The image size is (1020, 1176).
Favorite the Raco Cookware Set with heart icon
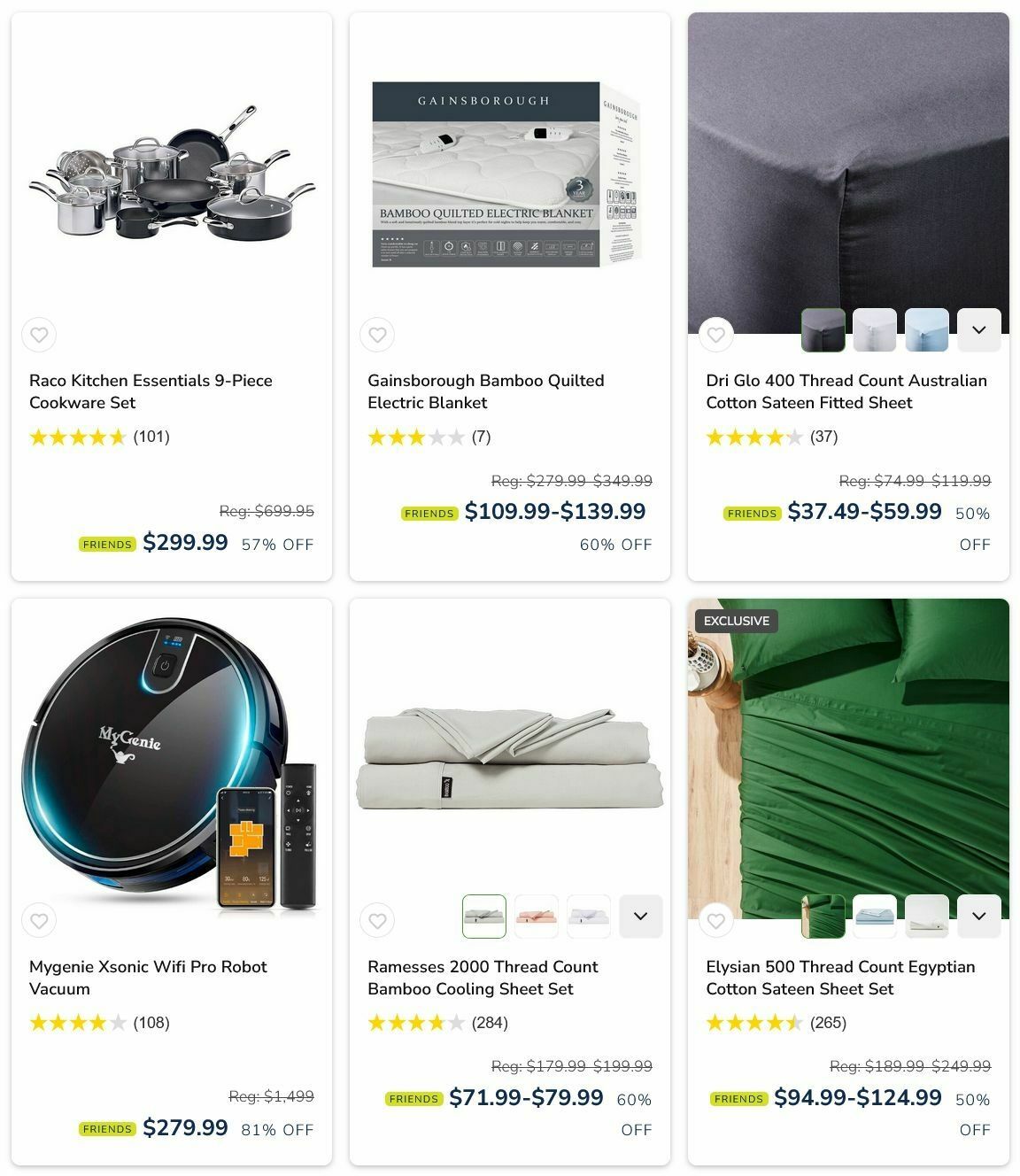click(39, 335)
